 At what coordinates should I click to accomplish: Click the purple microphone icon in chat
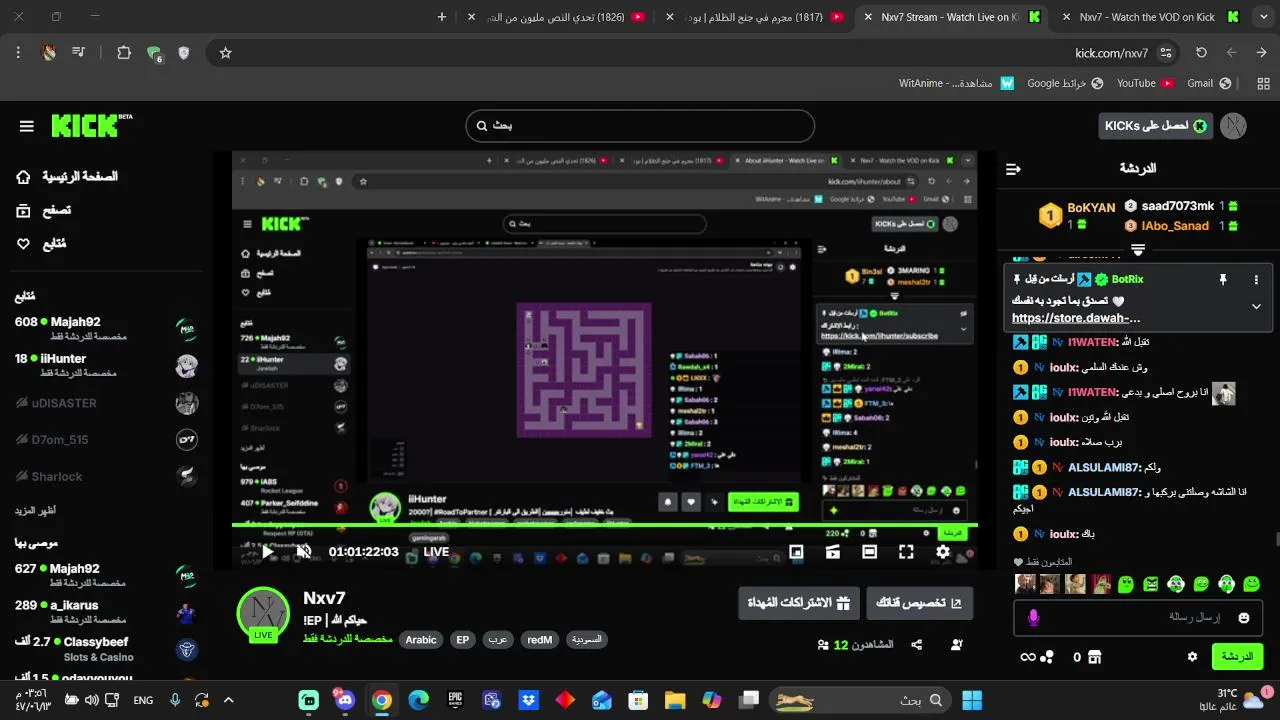click(x=1033, y=618)
